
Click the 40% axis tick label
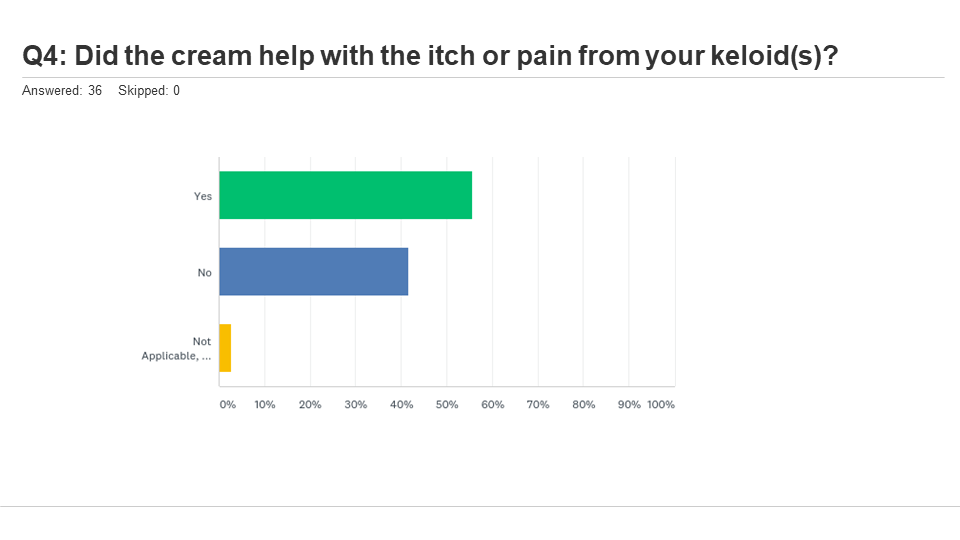pos(402,405)
